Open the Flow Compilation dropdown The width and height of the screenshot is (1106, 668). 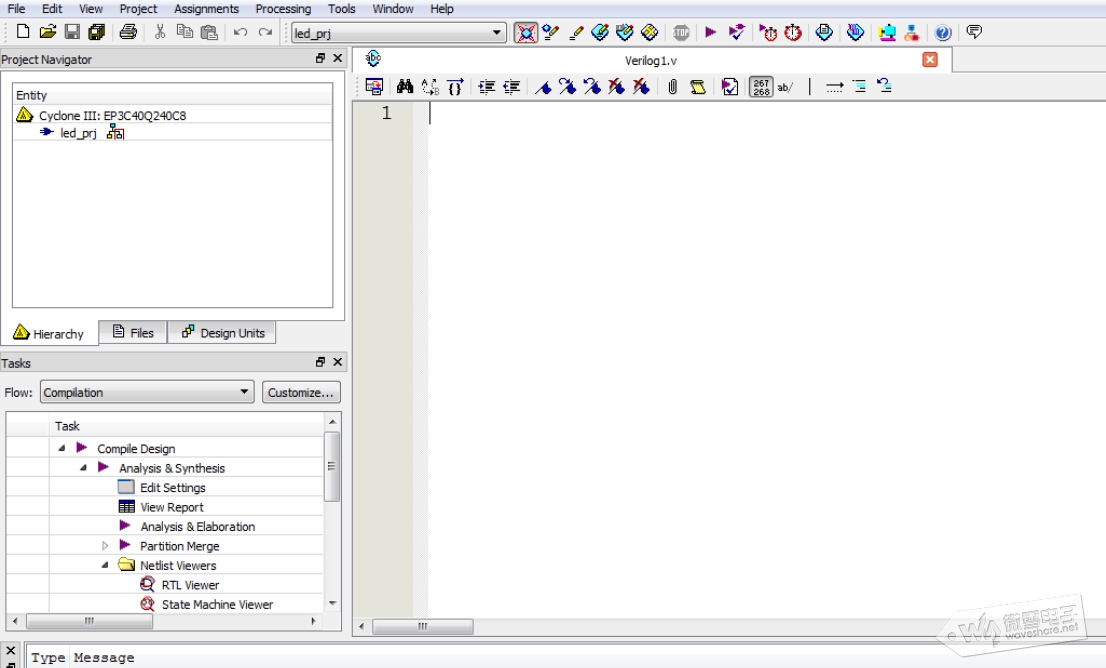click(x=147, y=393)
